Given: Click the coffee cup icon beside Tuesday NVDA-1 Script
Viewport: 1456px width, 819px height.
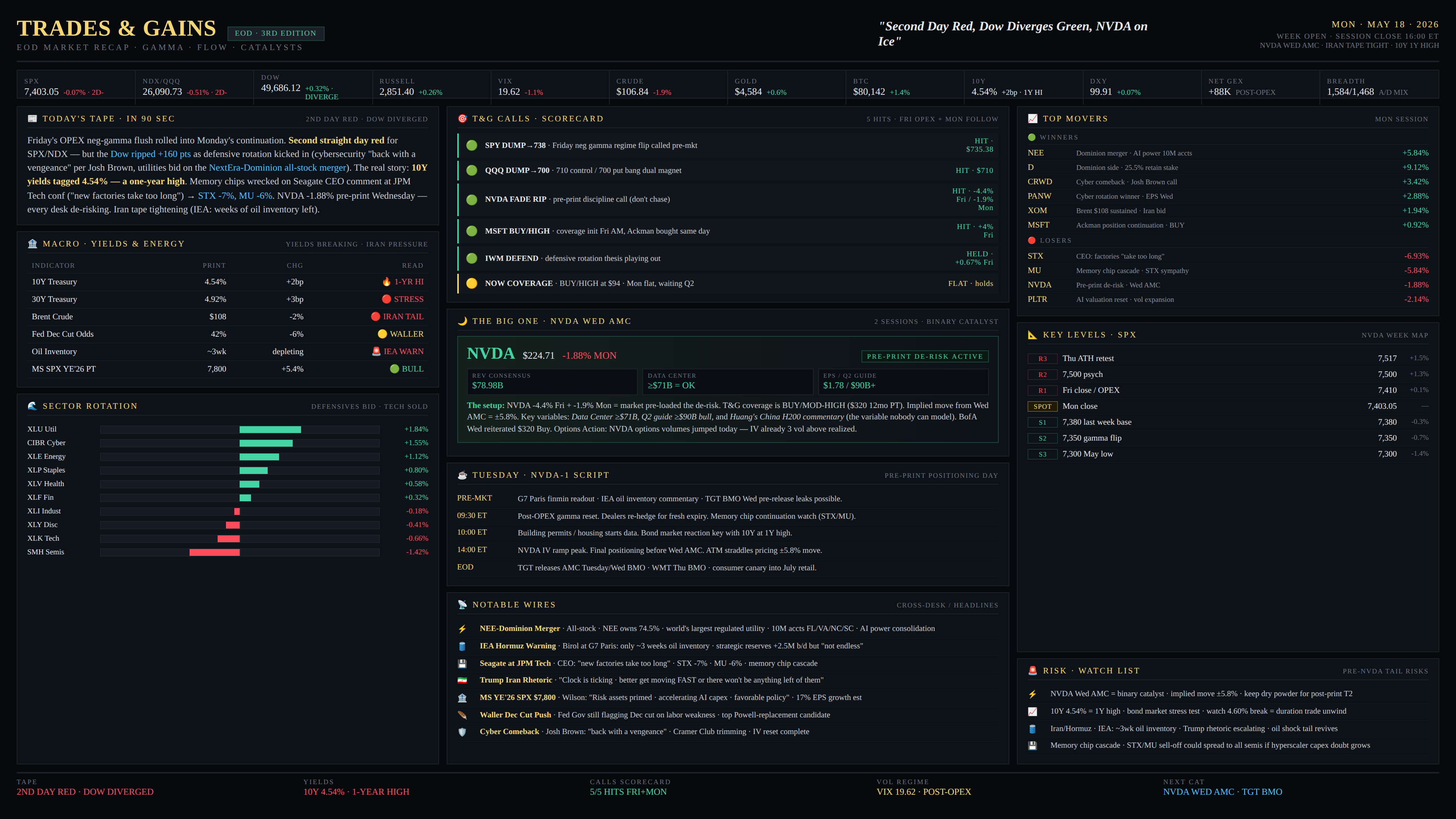Looking at the screenshot, I should pyautogui.click(x=462, y=475).
